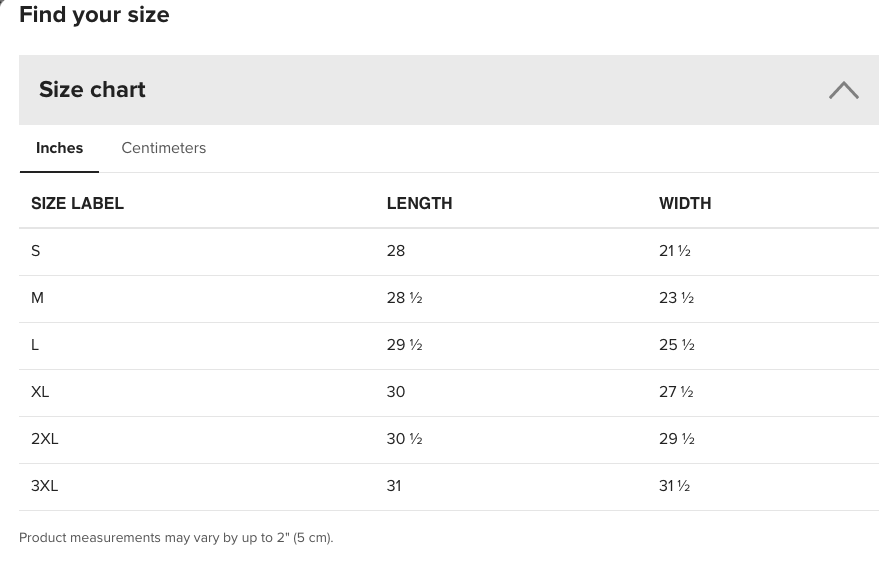The image size is (882, 575).
Task: Click the Size chart heading text
Action: pos(92,90)
